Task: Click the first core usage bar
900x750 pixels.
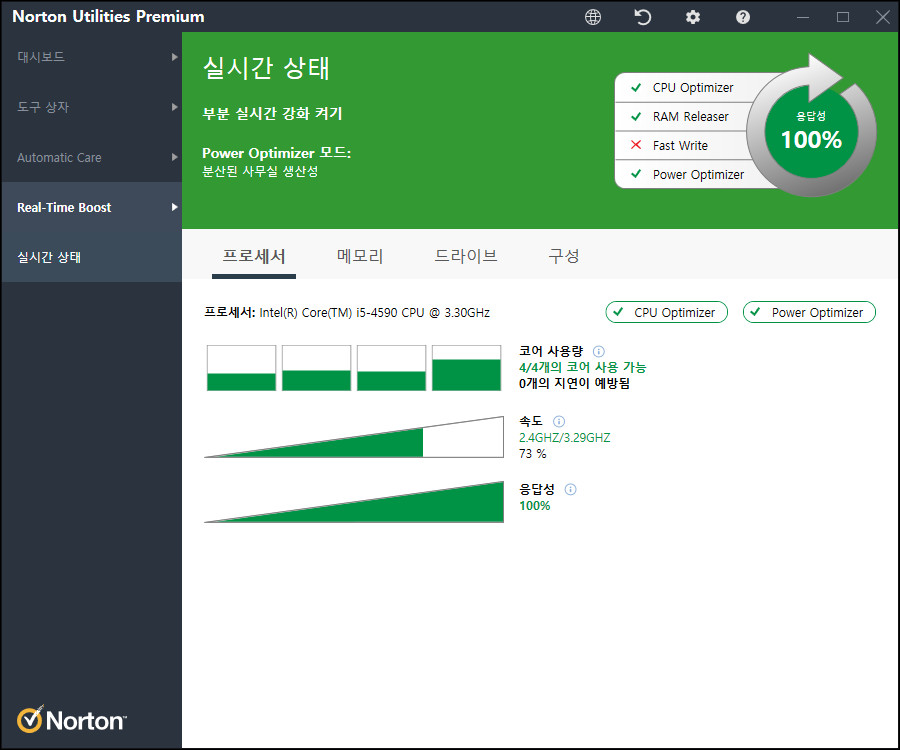Action: tap(241, 368)
